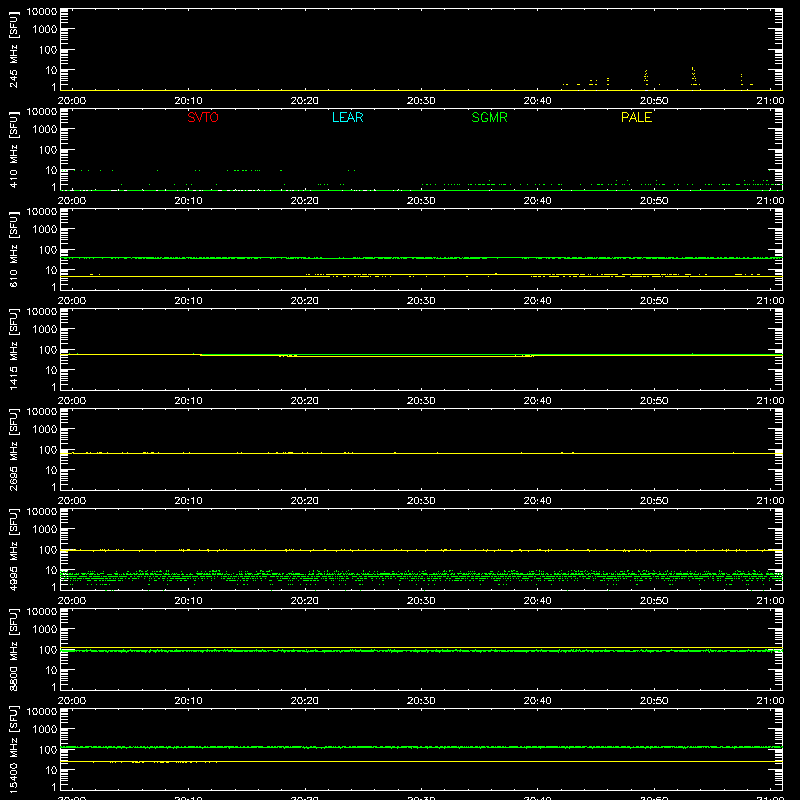Click the cyan LEAR station label
Screen dimensions: 800x800
tap(347, 117)
